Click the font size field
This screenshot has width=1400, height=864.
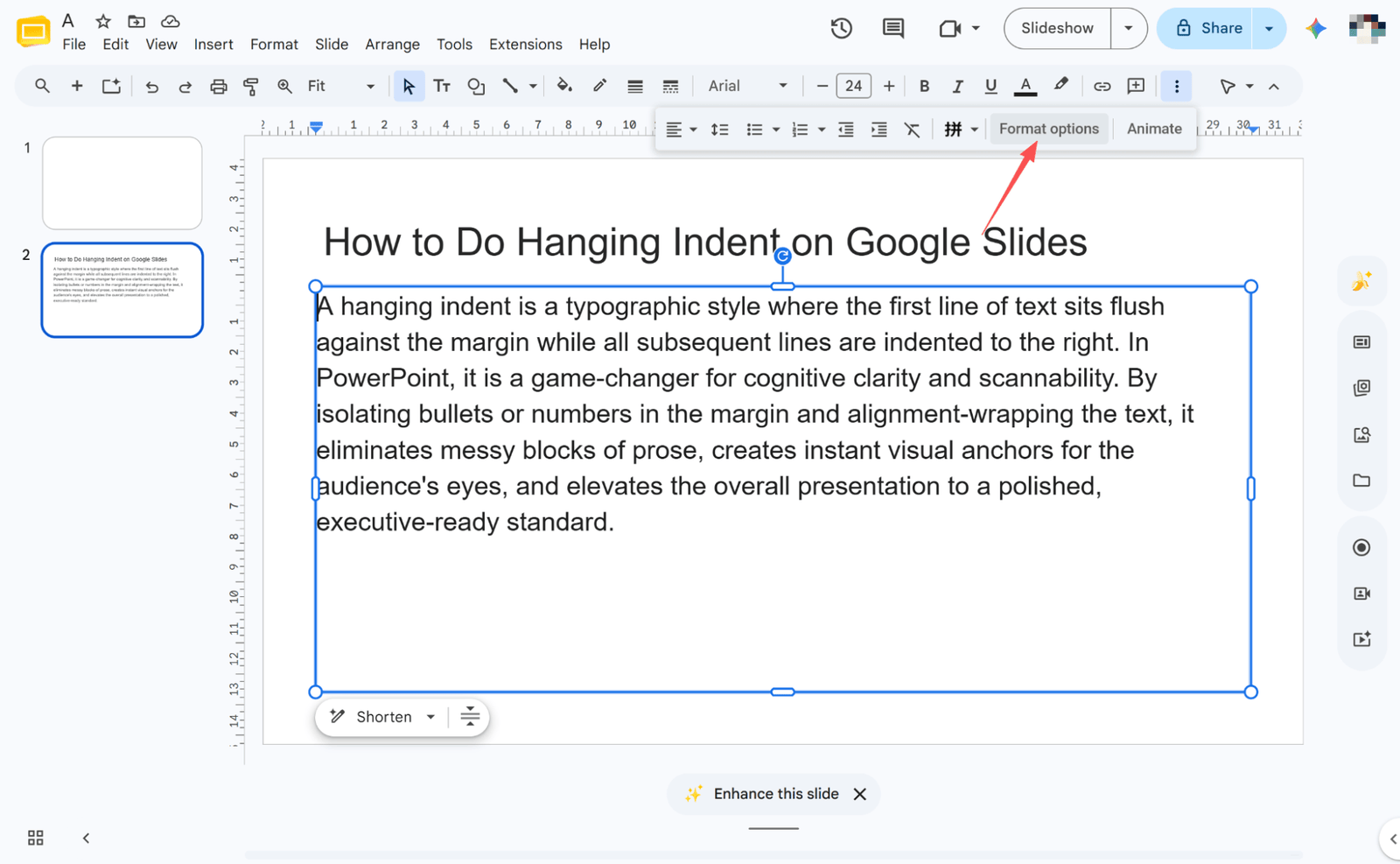click(x=853, y=86)
